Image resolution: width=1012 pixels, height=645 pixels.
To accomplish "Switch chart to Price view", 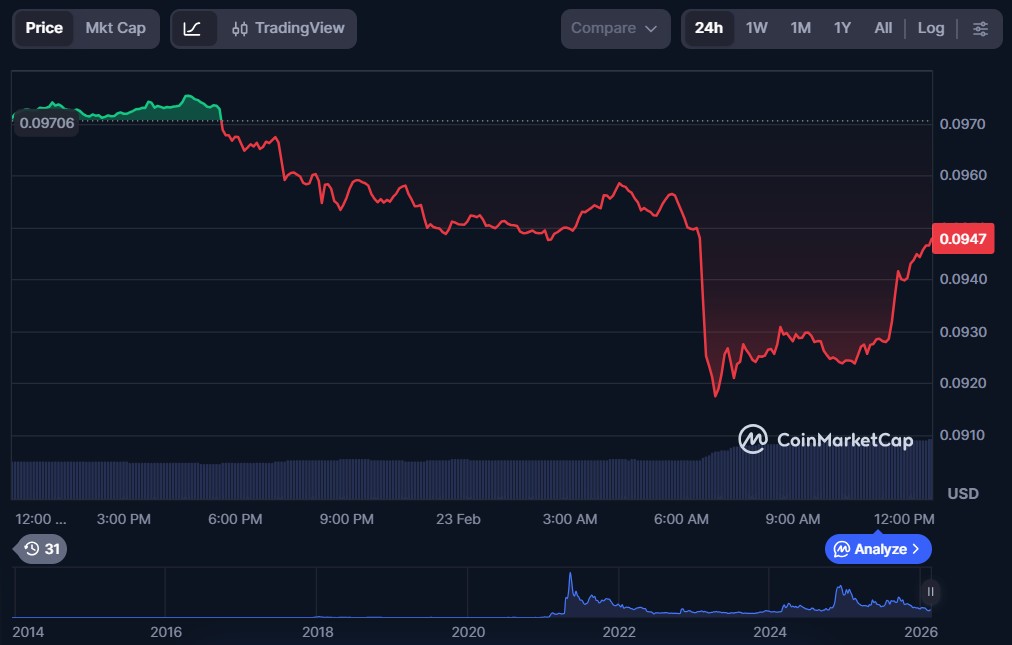I will coord(44,29).
